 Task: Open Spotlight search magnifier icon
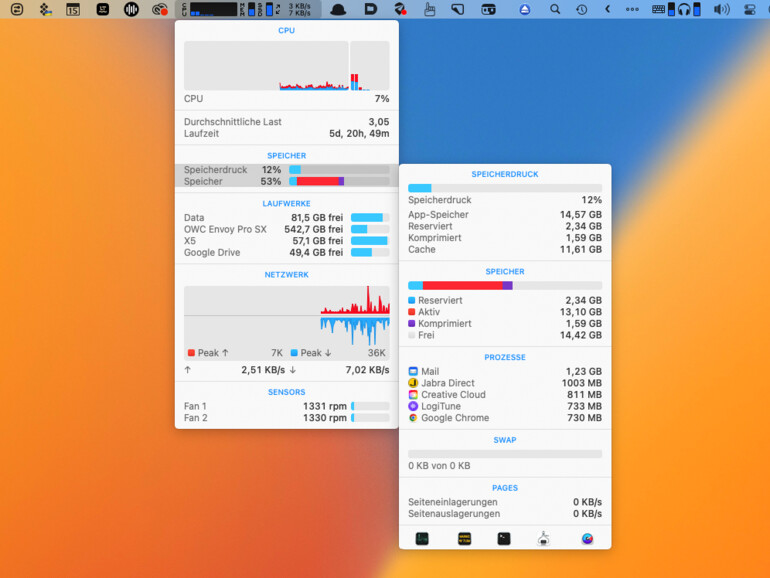[x=555, y=9]
